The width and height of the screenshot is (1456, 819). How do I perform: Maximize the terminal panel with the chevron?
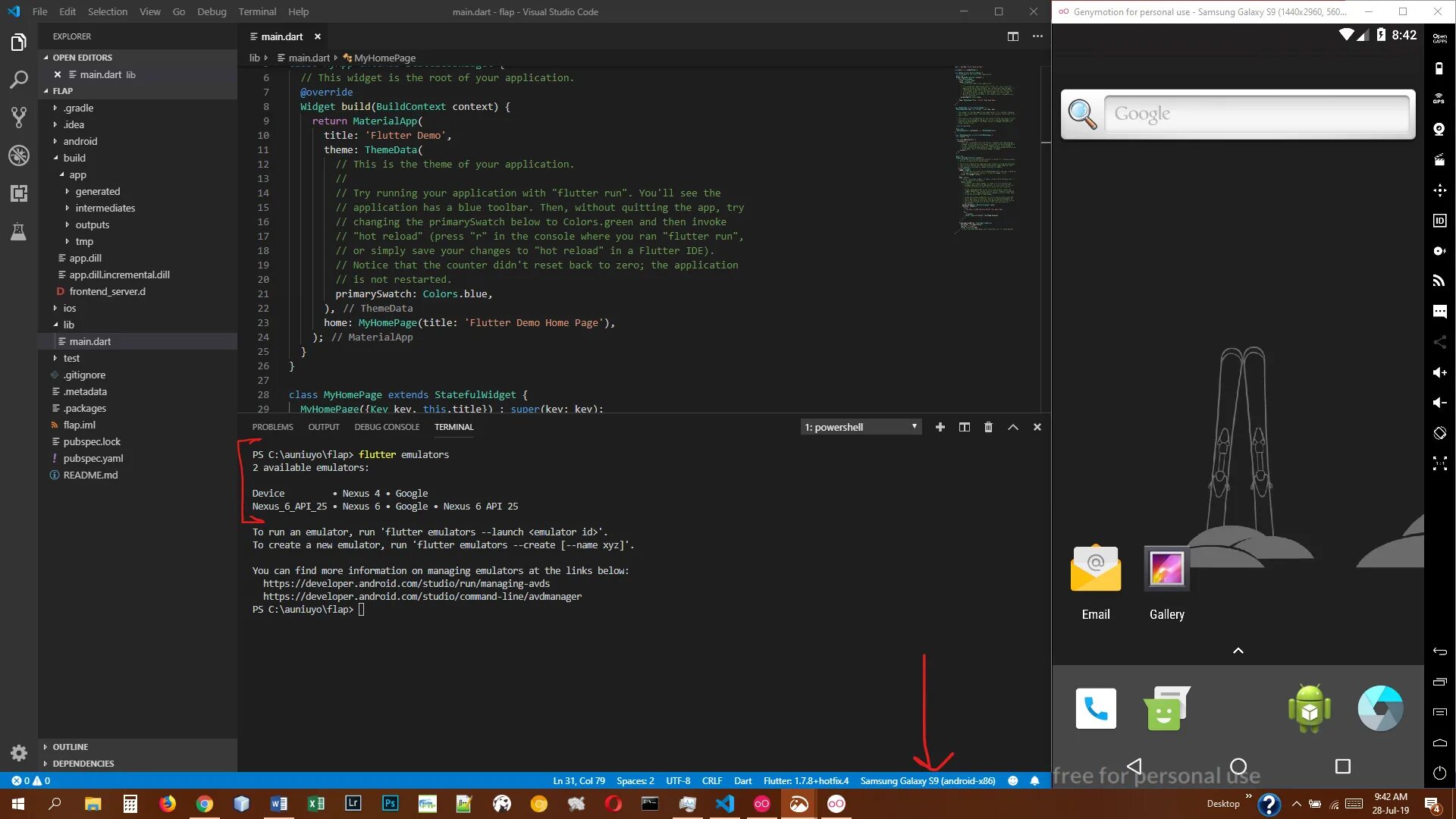(x=1012, y=427)
